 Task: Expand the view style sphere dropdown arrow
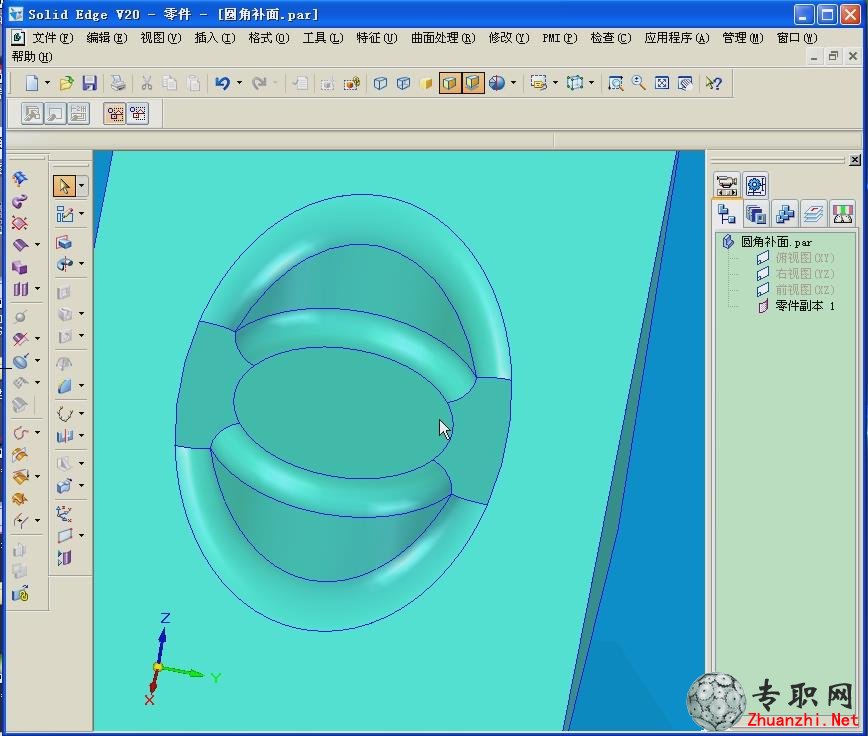point(513,83)
